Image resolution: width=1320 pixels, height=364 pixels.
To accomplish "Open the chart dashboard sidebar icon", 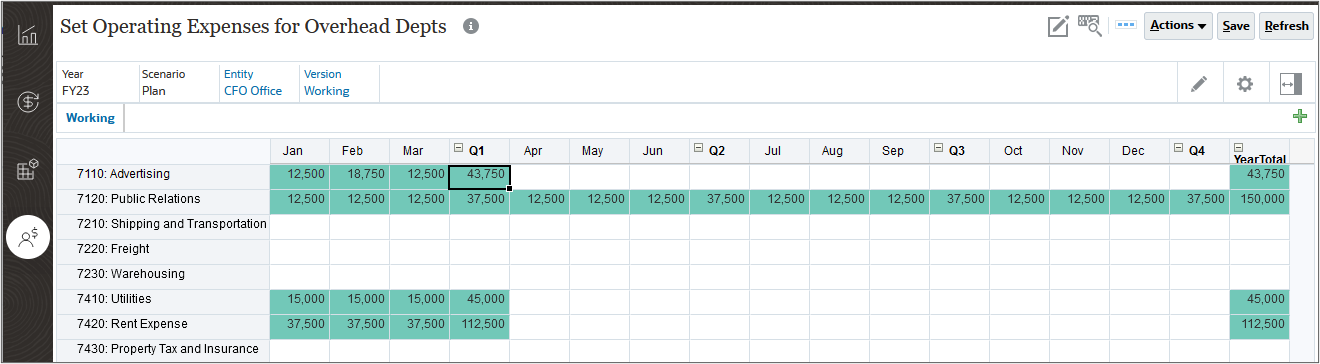I will 28,35.
